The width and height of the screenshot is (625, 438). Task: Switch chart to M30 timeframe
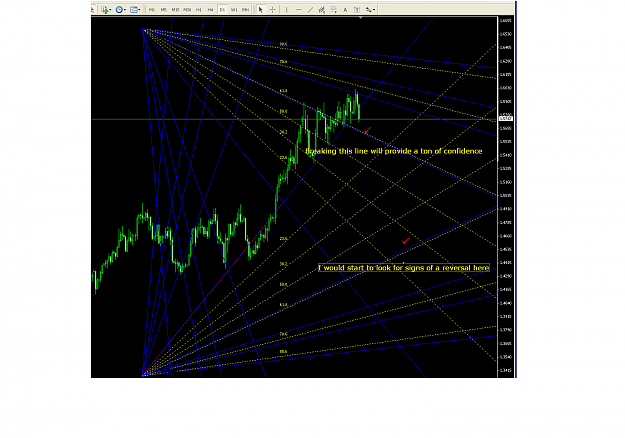pyautogui.click(x=187, y=10)
